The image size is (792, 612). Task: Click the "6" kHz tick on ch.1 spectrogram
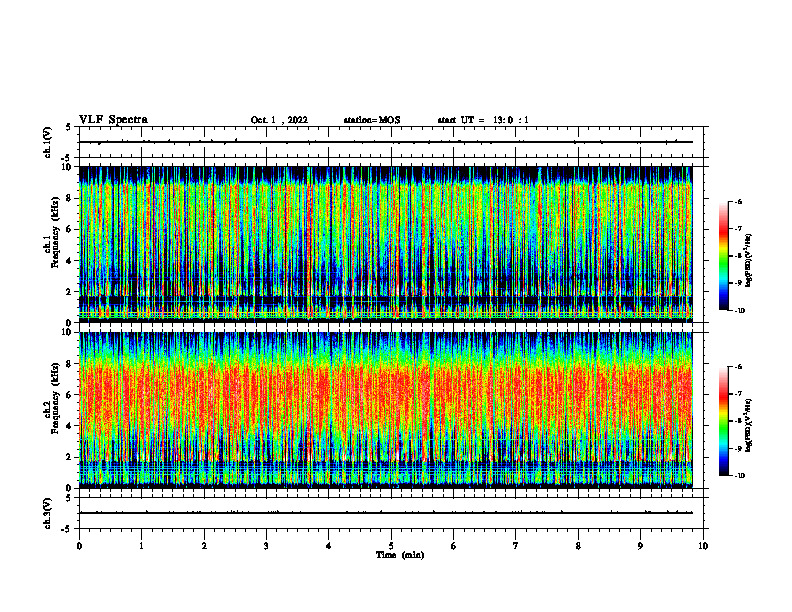point(70,230)
